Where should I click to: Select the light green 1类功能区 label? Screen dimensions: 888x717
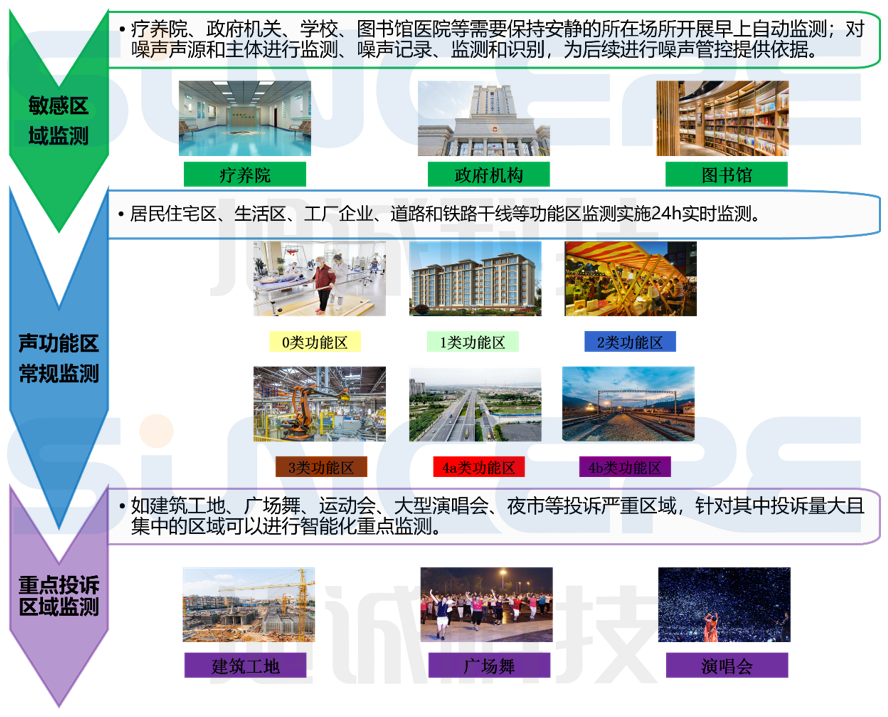(472, 342)
